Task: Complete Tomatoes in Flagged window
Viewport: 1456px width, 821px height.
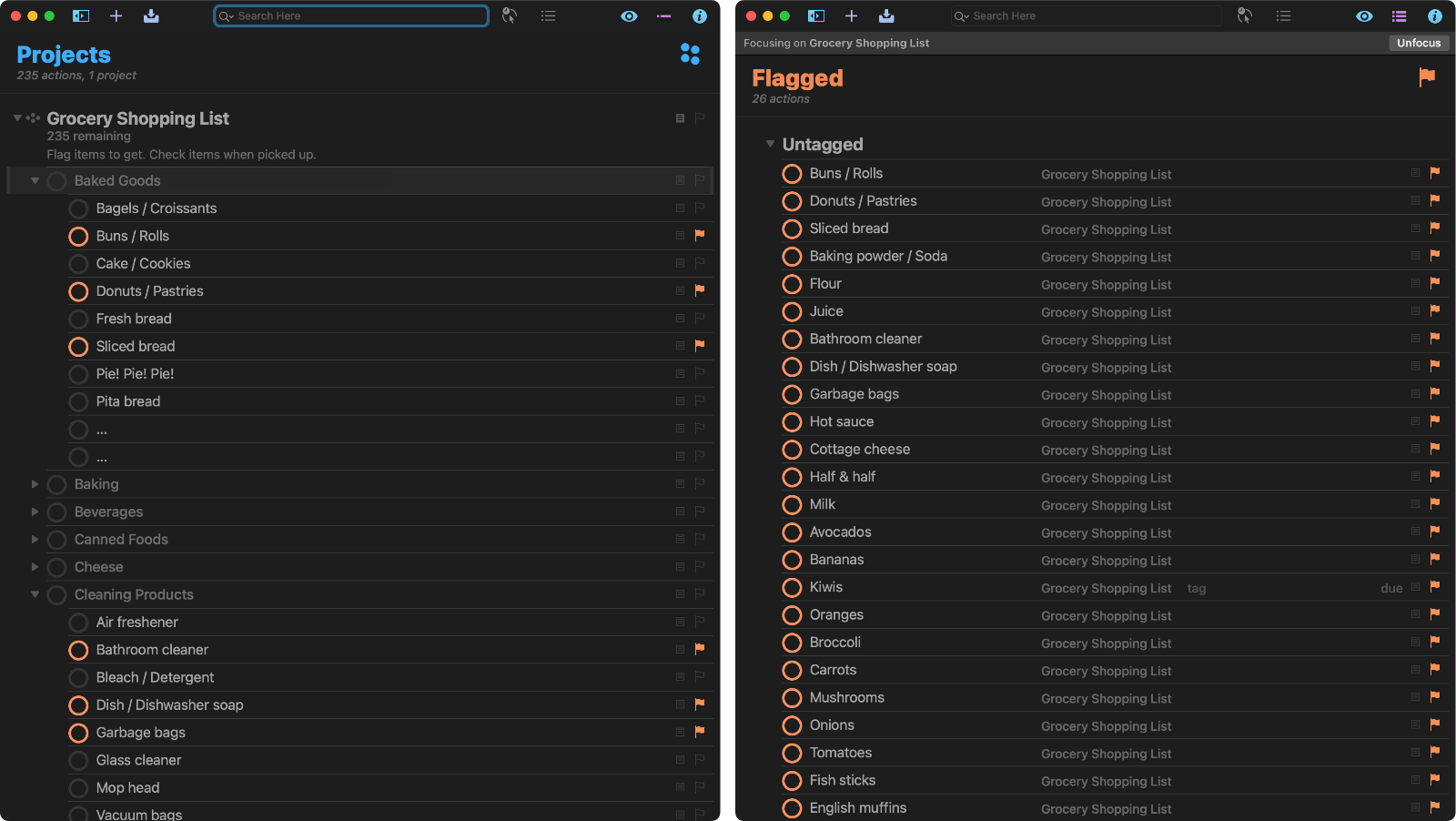Action: 793,753
